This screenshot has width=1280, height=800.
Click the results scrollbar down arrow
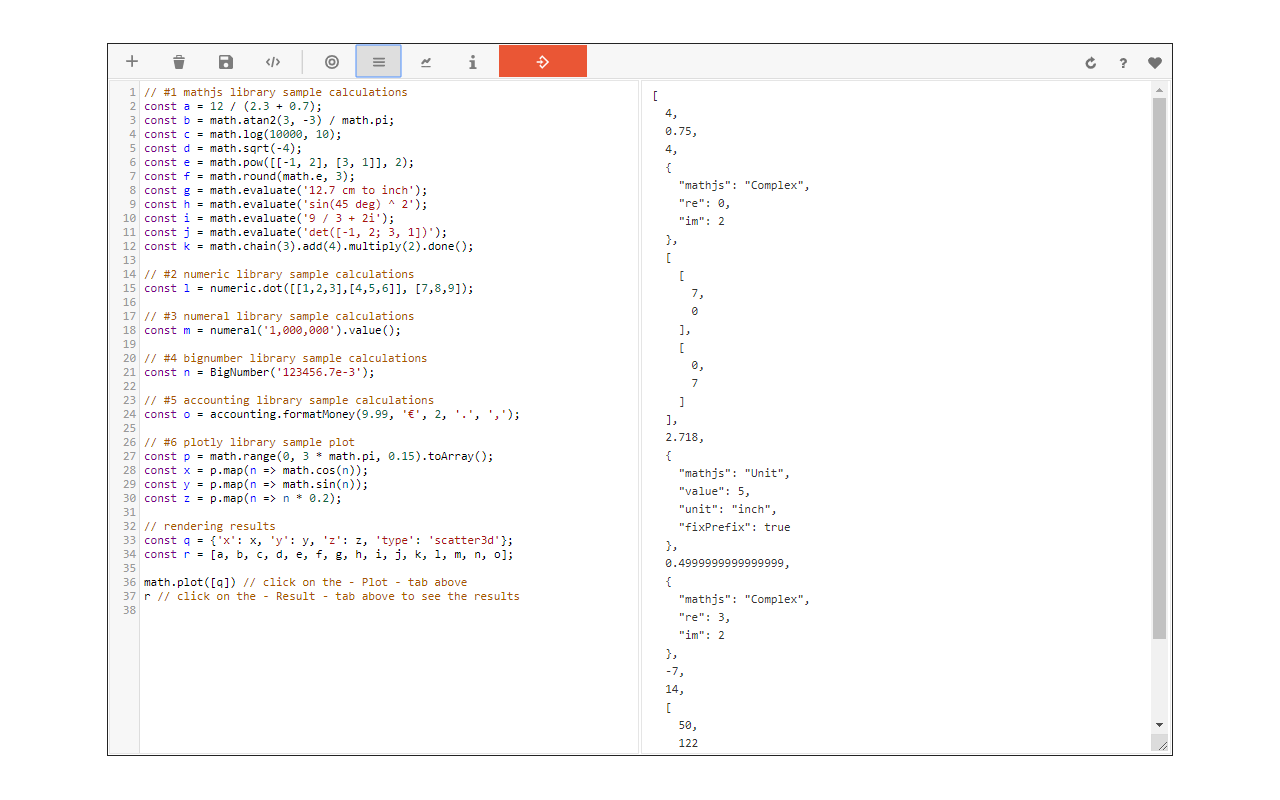point(1160,724)
